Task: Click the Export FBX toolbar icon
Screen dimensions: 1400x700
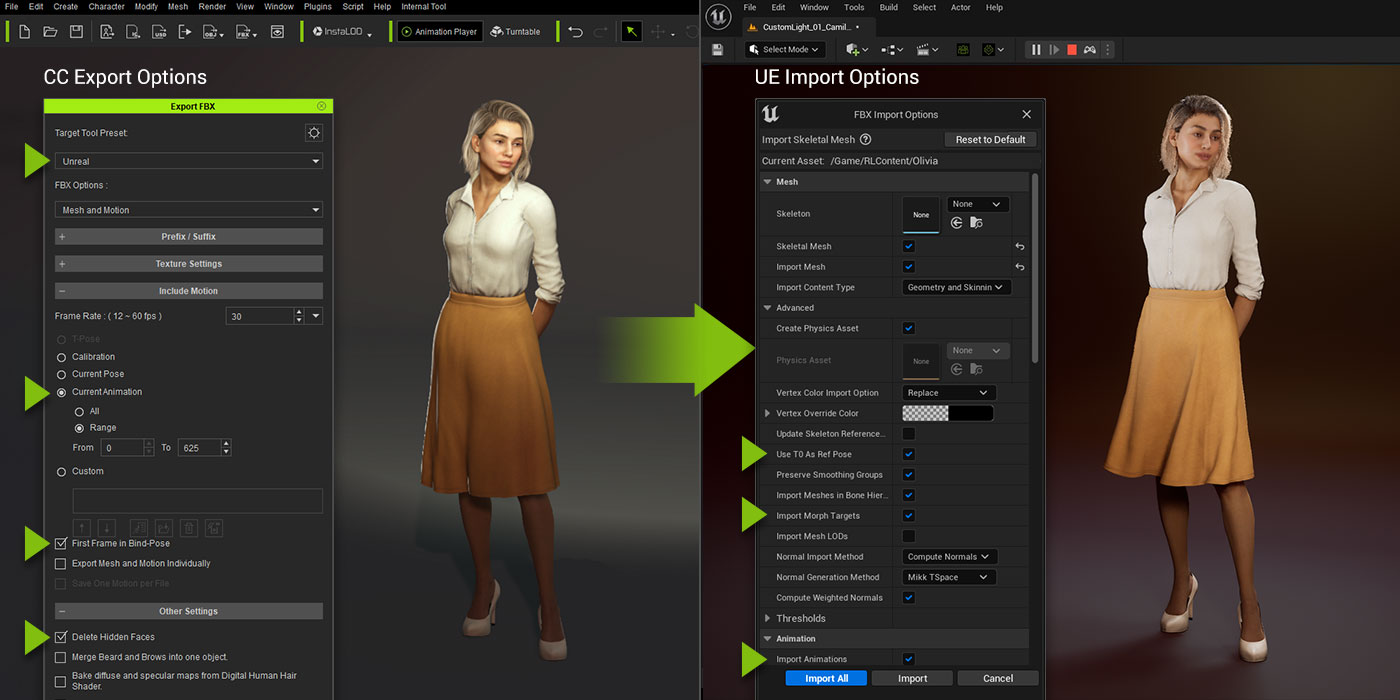Action: (x=243, y=32)
